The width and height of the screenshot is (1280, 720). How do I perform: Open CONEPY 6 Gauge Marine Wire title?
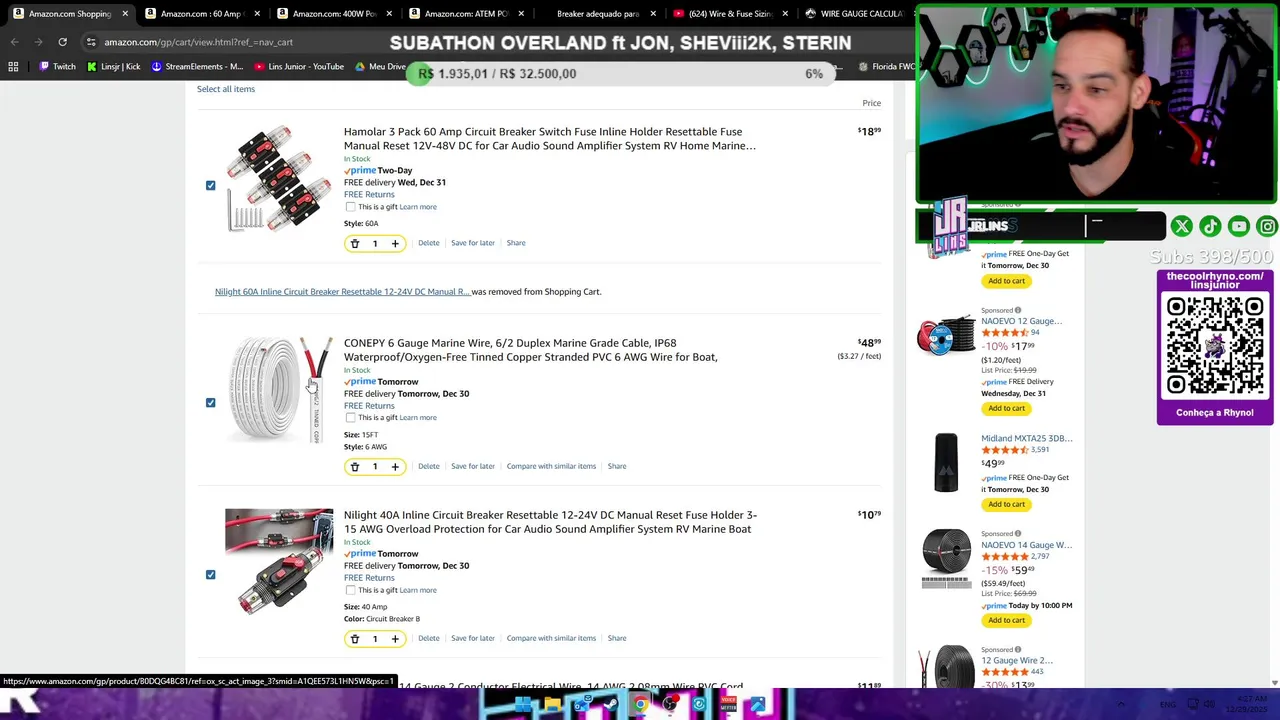click(531, 350)
